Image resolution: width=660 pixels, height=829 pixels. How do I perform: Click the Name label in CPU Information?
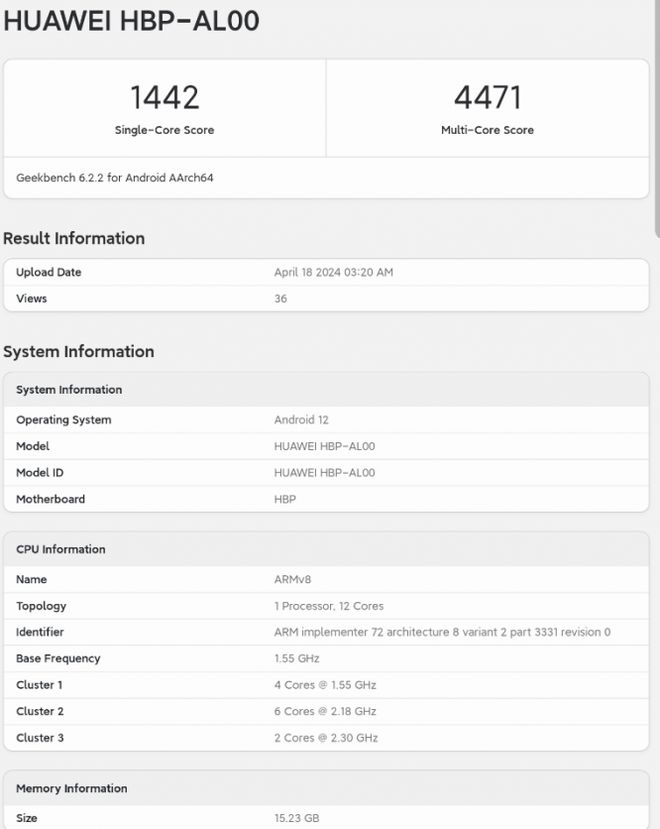pos(32,579)
